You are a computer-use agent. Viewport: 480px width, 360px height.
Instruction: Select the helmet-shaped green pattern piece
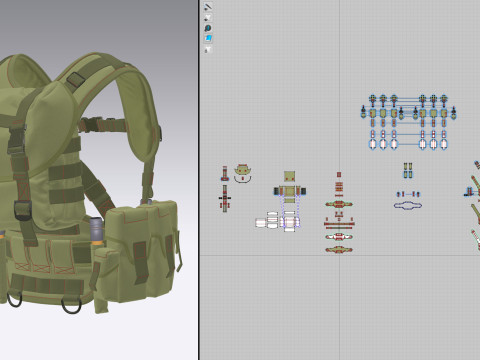[243, 170]
